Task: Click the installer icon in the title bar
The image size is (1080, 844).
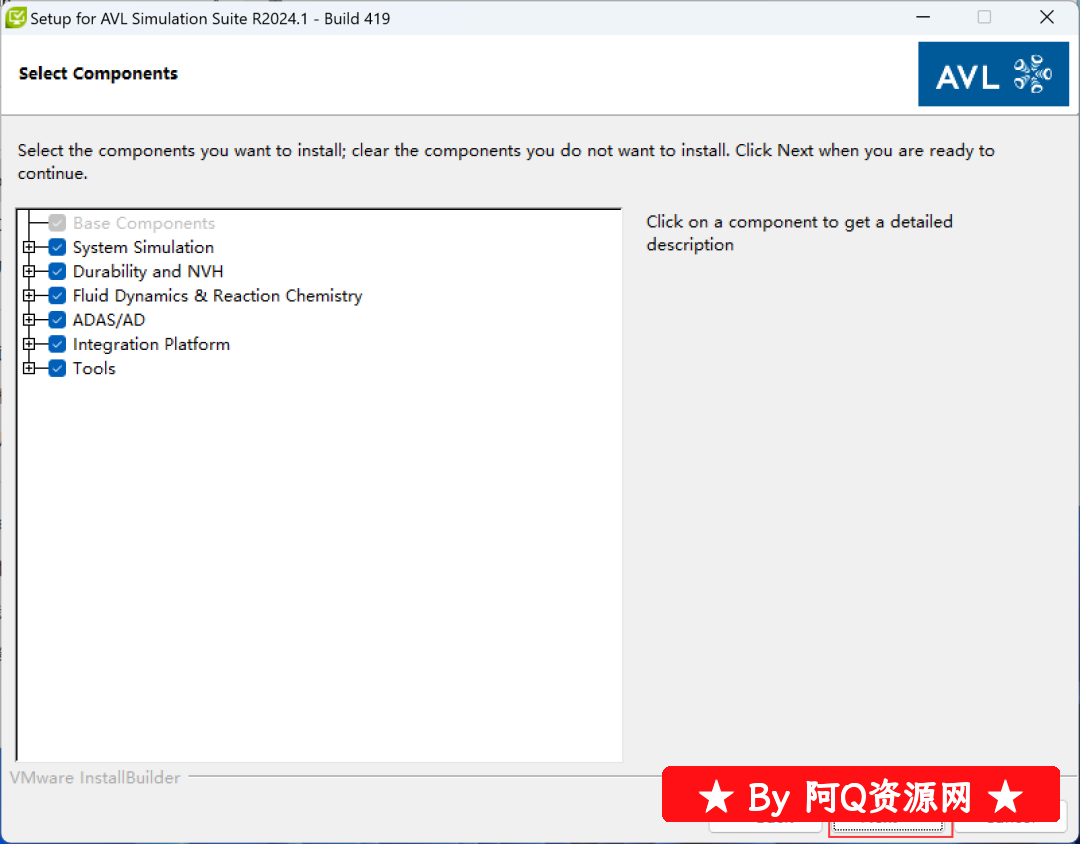Action: (15, 18)
